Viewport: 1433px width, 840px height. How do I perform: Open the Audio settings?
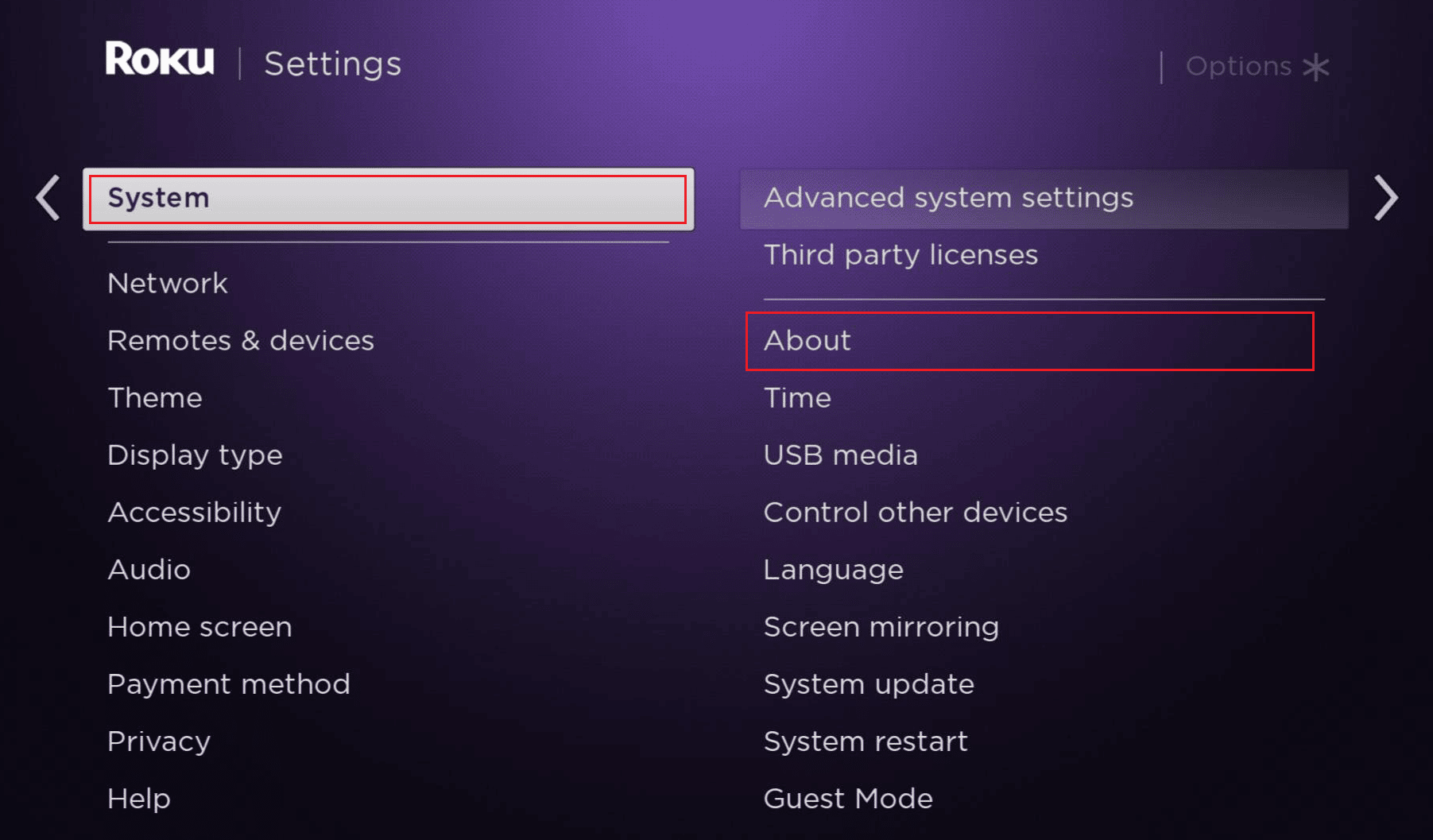(149, 570)
